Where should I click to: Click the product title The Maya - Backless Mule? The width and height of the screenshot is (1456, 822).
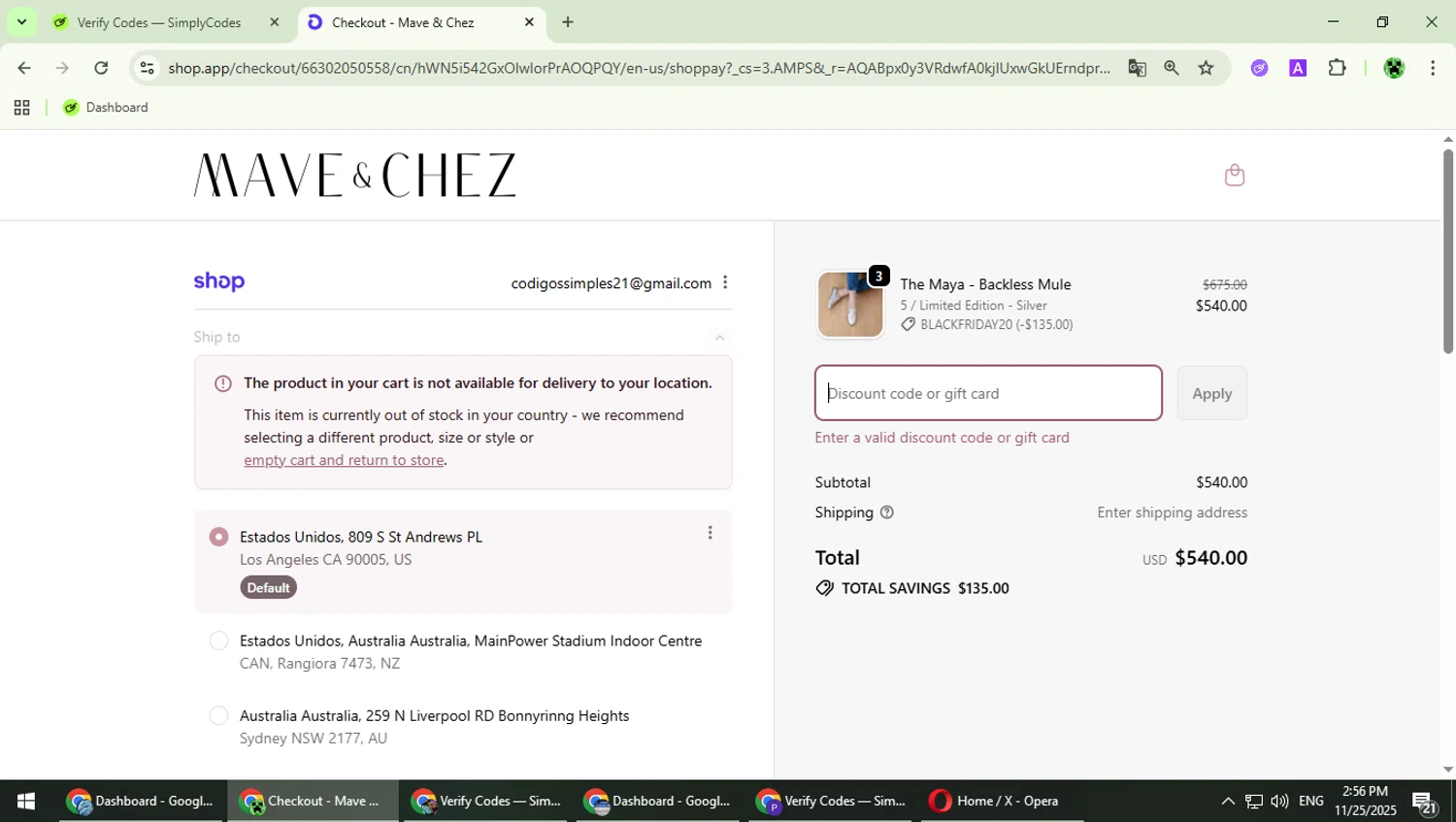click(x=985, y=284)
